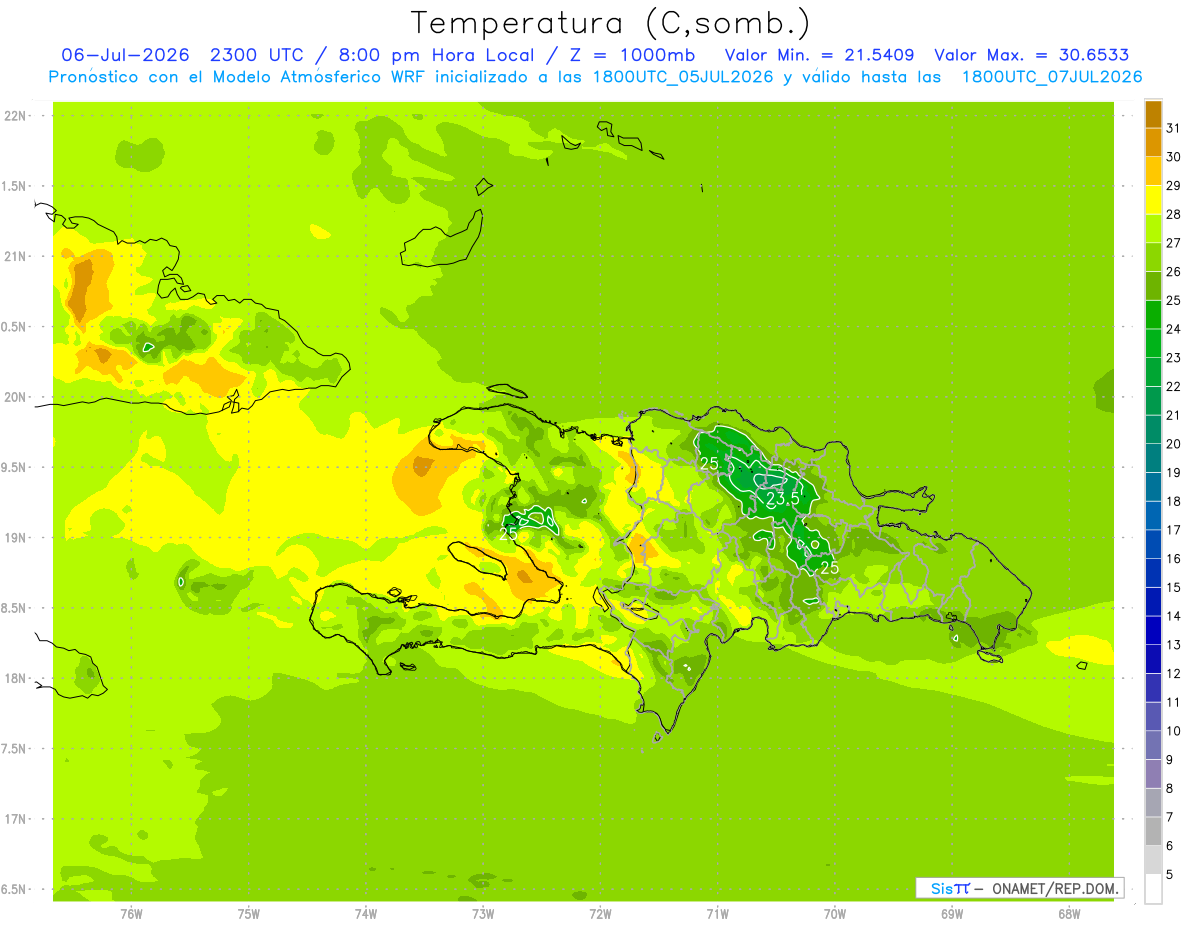
Task: Click the "23.5" contour label on the map
Action: pos(783,498)
